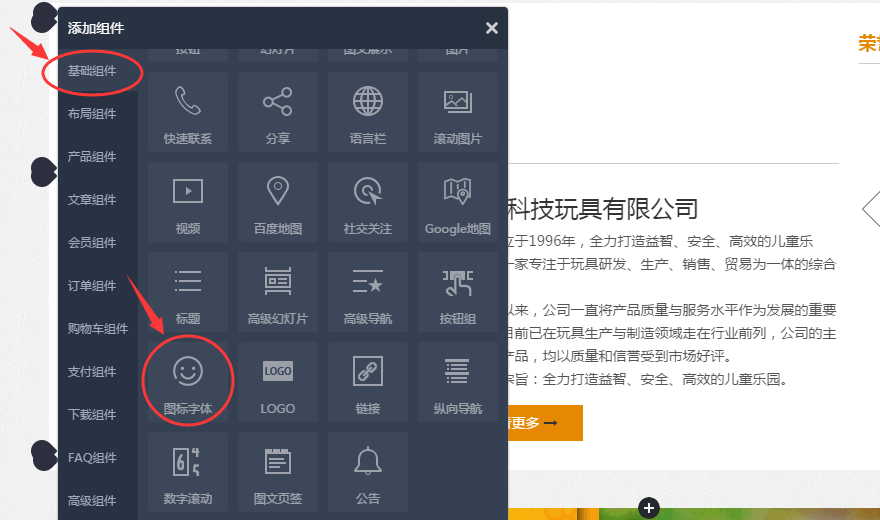The height and width of the screenshot is (520, 880).
Task: Open the 购物车组件 shopping cart category
Action: (x=98, y=329)
